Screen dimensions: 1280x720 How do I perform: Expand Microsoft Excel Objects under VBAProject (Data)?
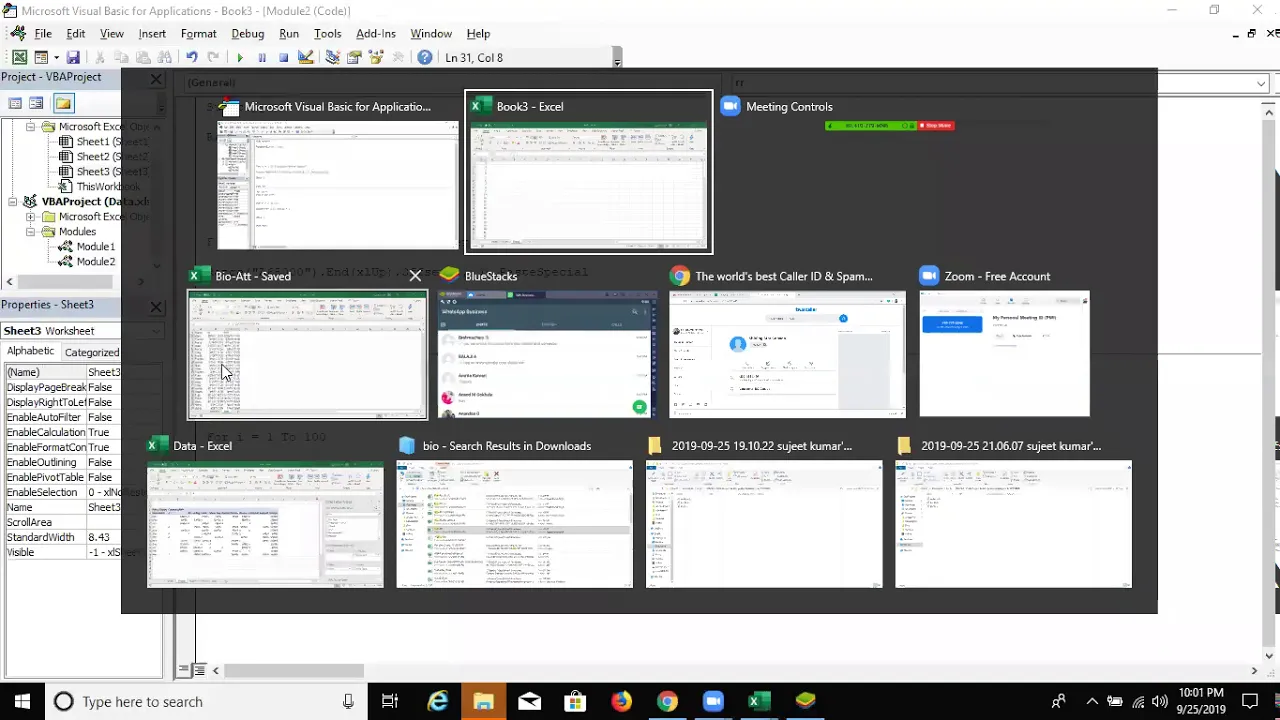coord(31,217)
